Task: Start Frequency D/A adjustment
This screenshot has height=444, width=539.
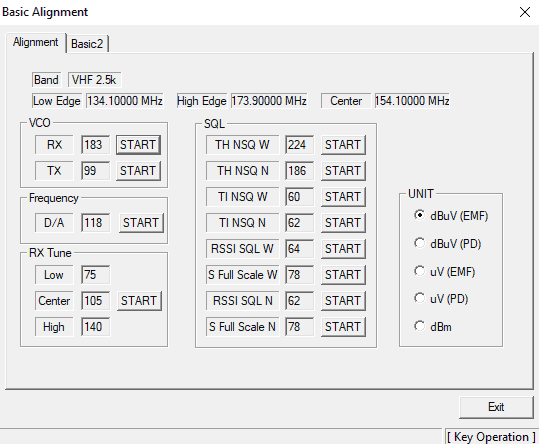Action: [x=141, y=223]
